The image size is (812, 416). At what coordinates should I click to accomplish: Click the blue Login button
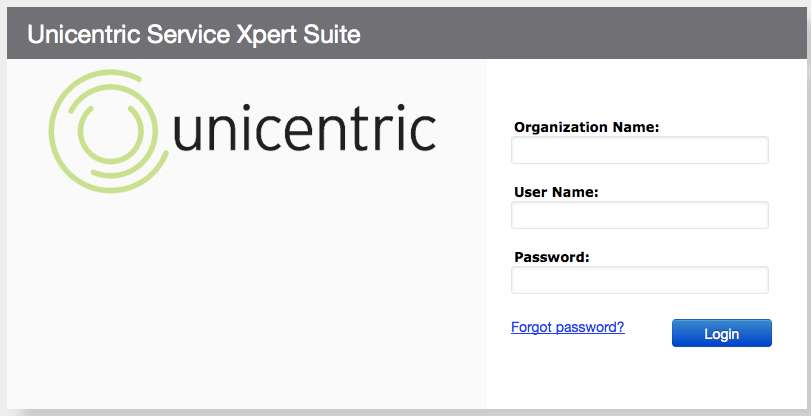[722, 333]
